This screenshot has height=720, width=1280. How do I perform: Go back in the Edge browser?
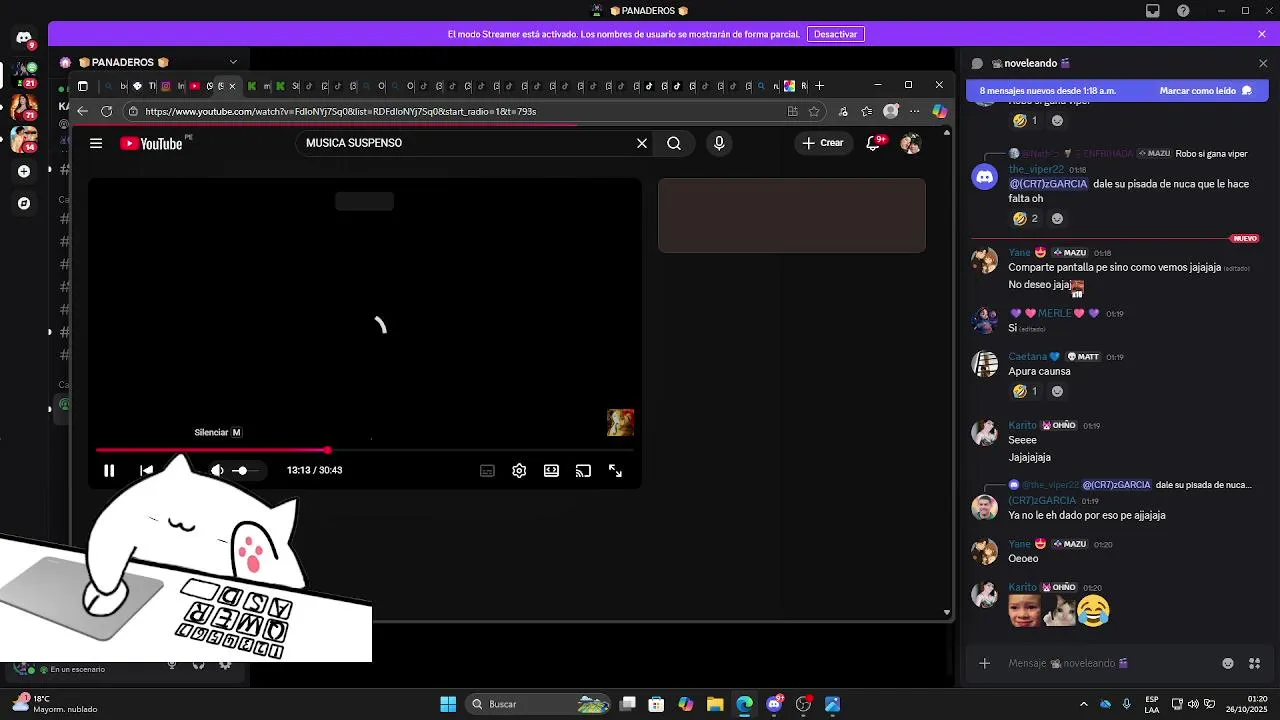[x=83, y=111]
